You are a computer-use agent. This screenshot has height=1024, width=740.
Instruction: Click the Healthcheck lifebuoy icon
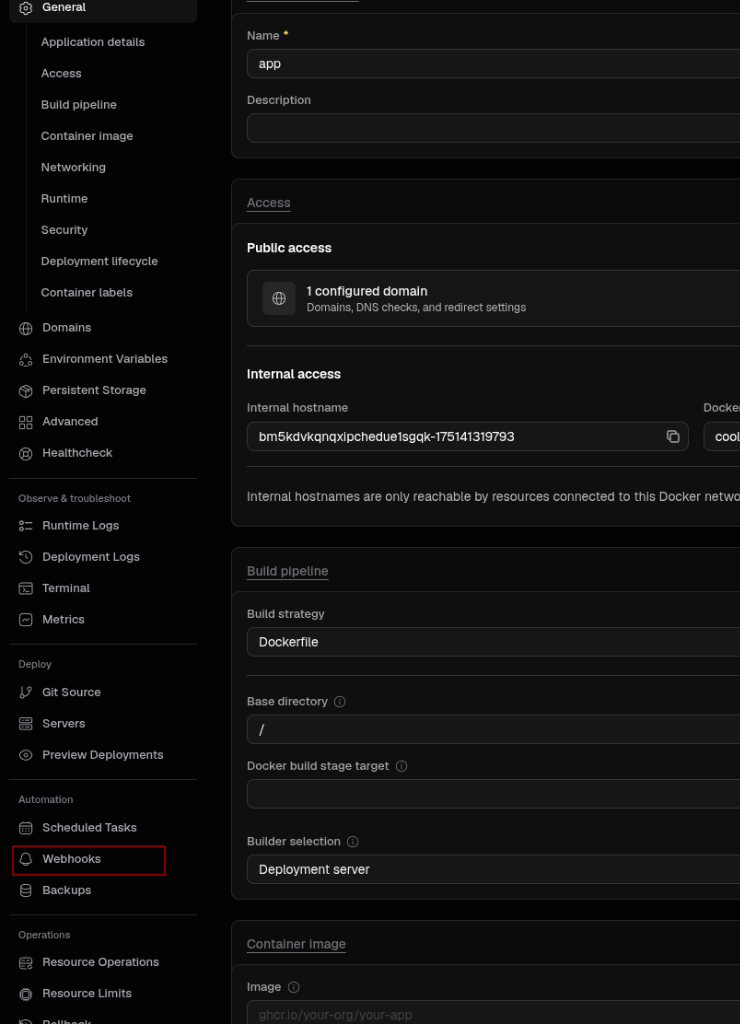(x=25, y=453)
